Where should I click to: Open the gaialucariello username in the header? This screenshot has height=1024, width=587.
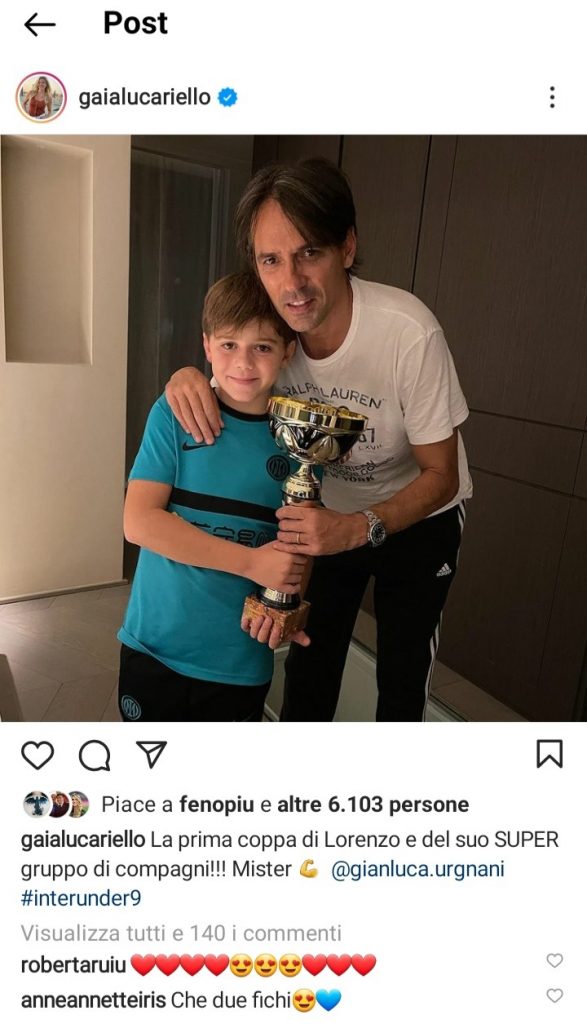click(144, 97)
